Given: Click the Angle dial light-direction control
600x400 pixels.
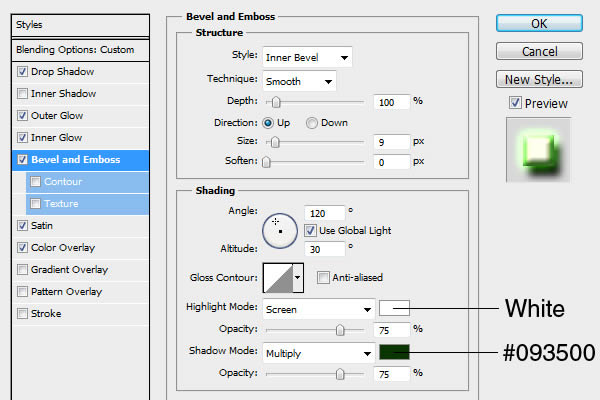Looking at the screenshot, I should pos(279,231).
